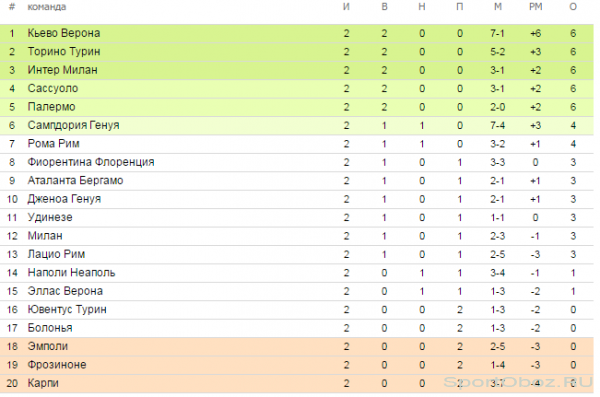Select the Аталанта Бергамо row
This screenshot has height=397, width=600.
pos(297,181)
